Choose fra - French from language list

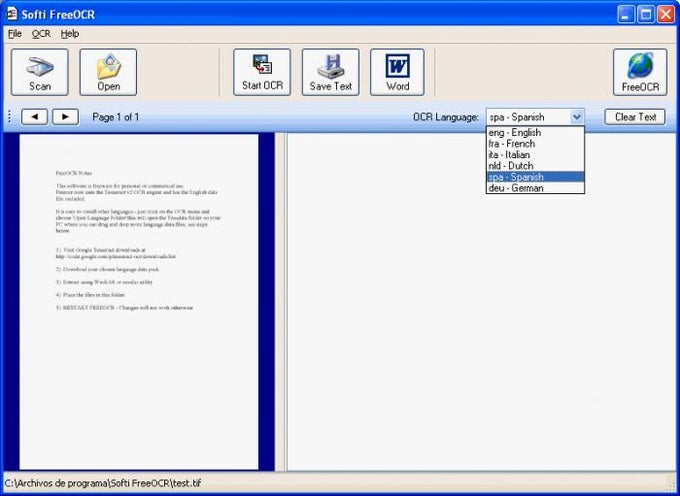pos(535,144)
